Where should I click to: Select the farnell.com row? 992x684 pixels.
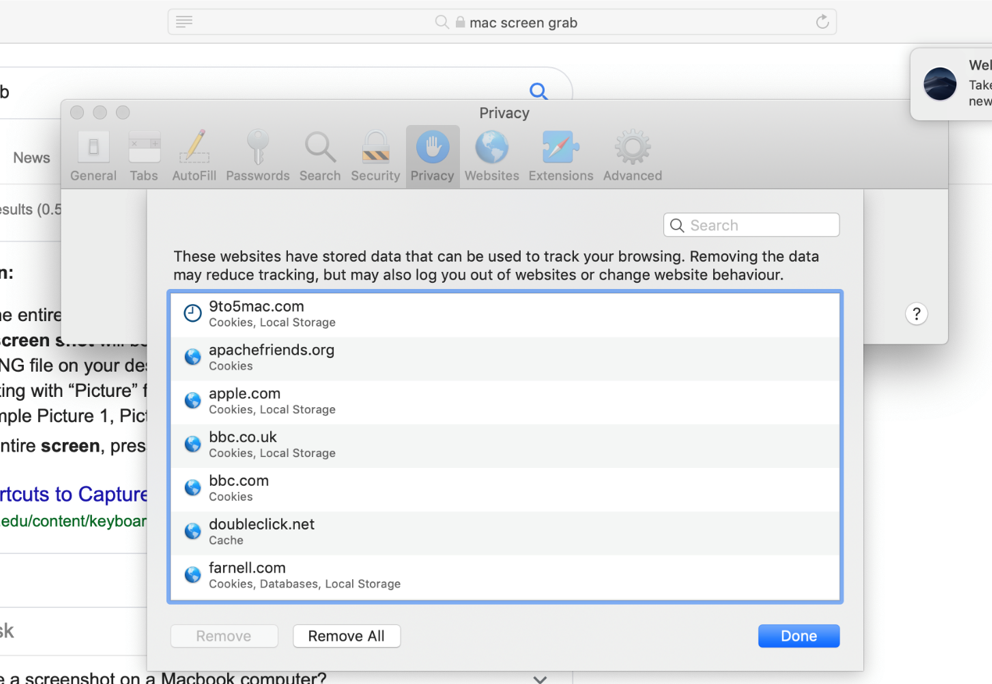(505, 576)
